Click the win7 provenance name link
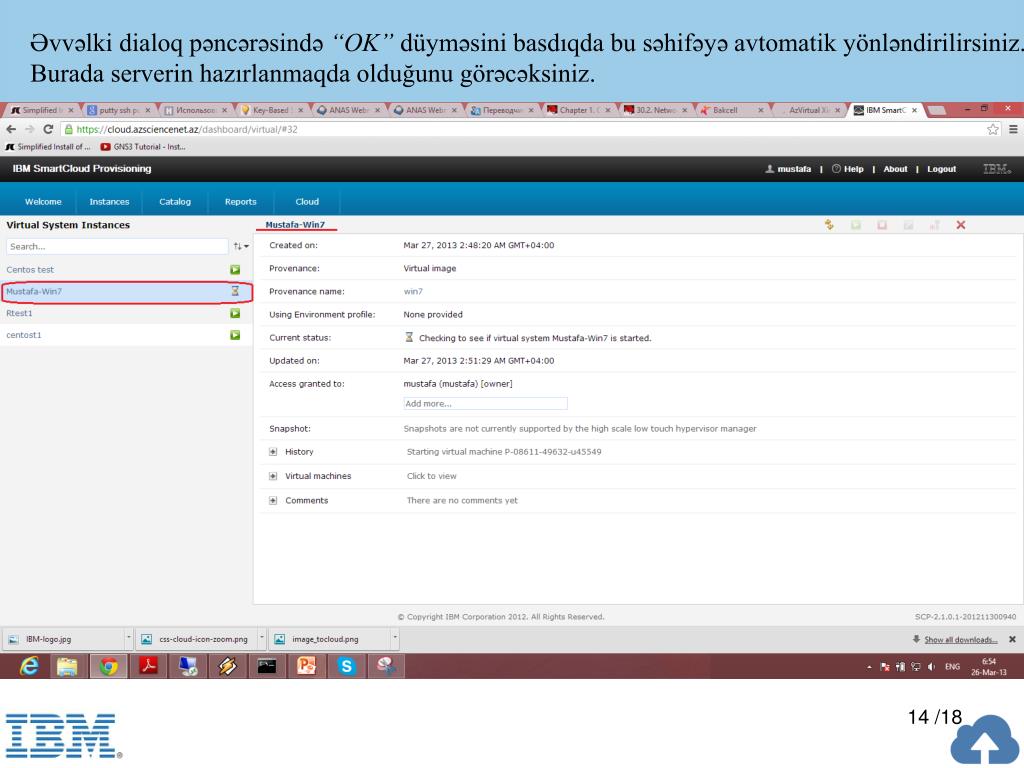The height and width of the screenshot is (768, 1024). coord(413,292)
